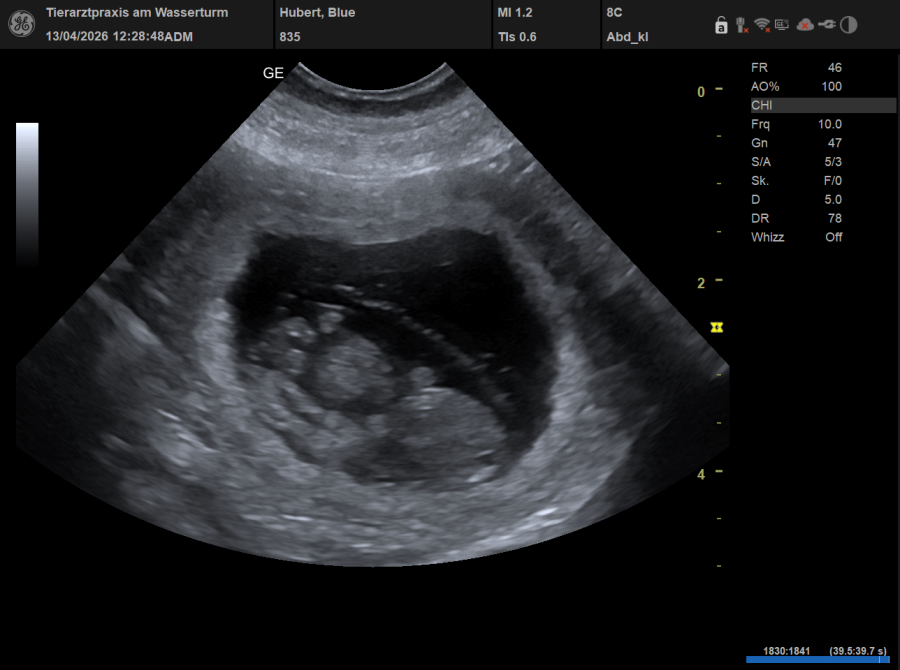The image size is (900, 670).
Task: Click the power plug connection icon
Action: (826, 25)
